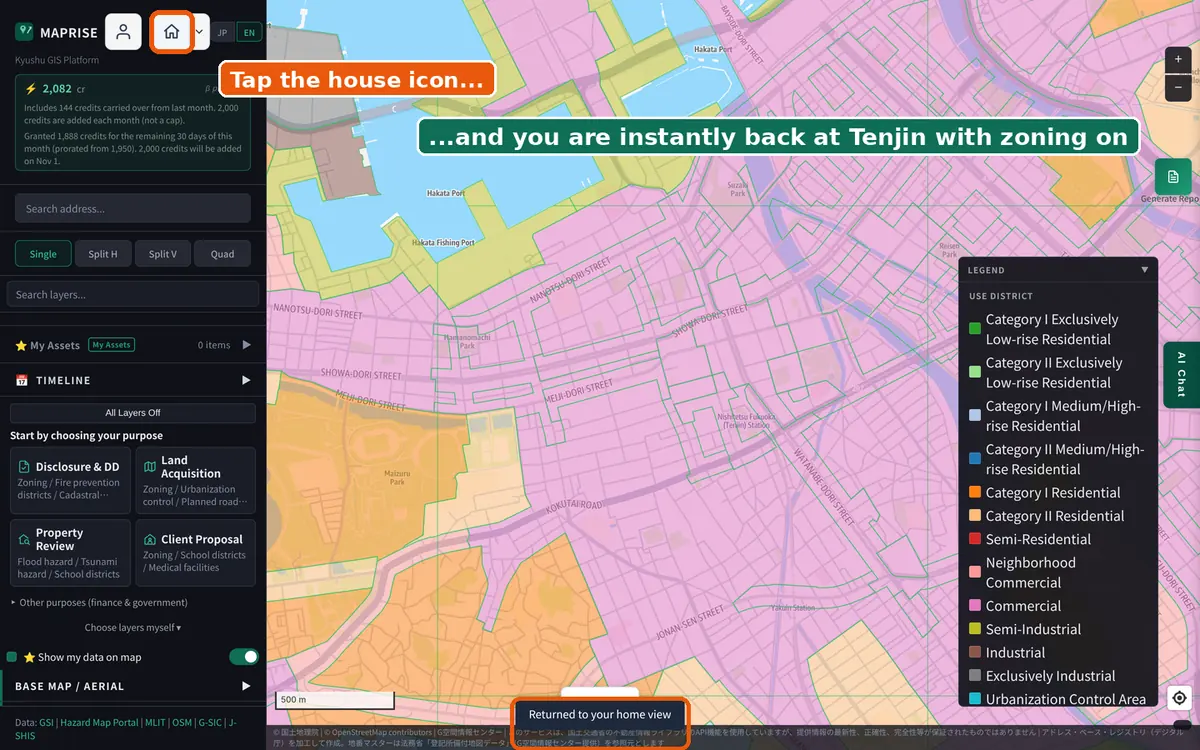The width and height of the screenshot is (1200, 750).
Task: Click the Neighborhood Commercial legend swatch
Action: tap(974, 572)
